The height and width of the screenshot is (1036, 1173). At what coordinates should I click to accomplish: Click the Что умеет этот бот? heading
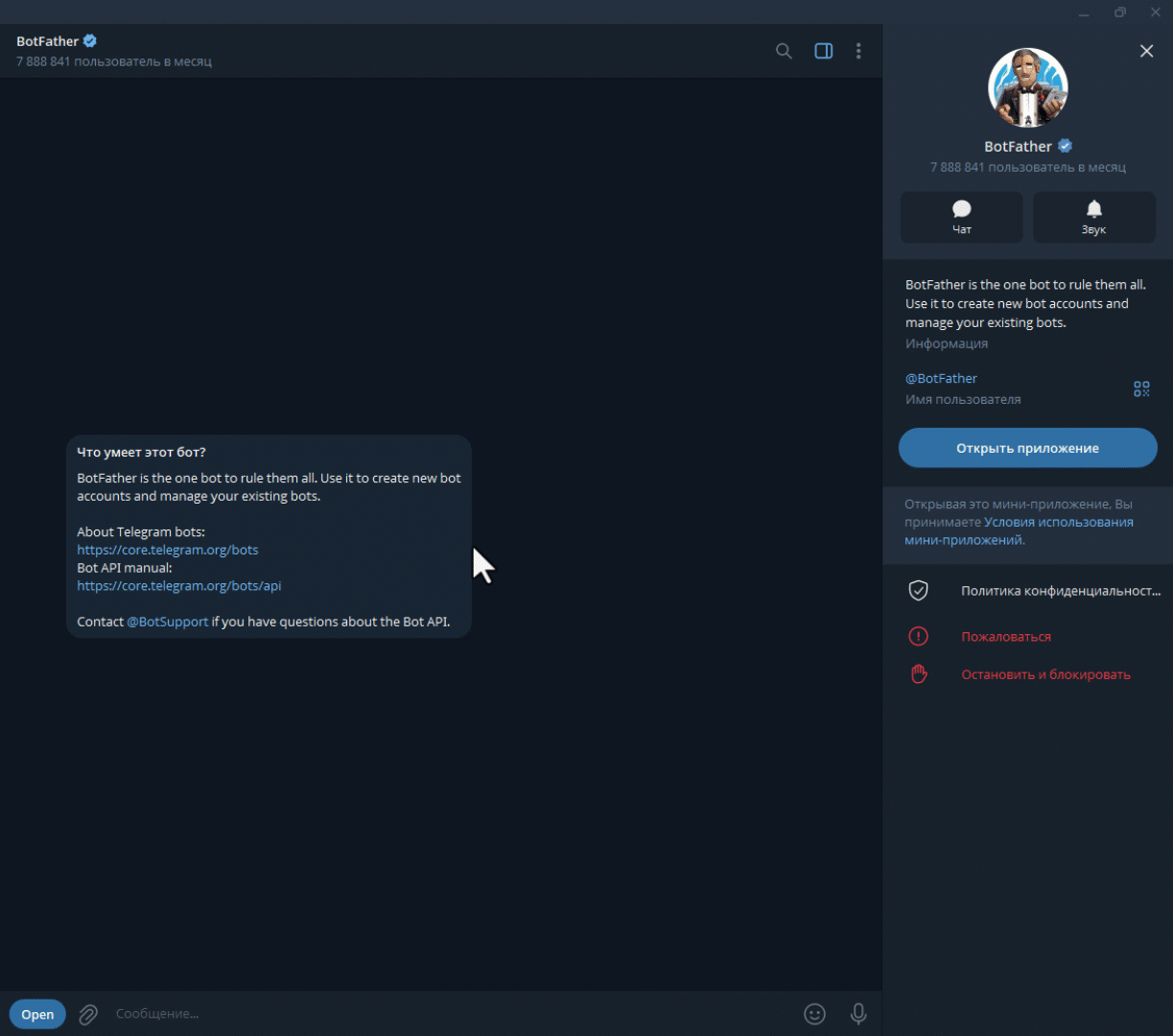click(141, 452)
